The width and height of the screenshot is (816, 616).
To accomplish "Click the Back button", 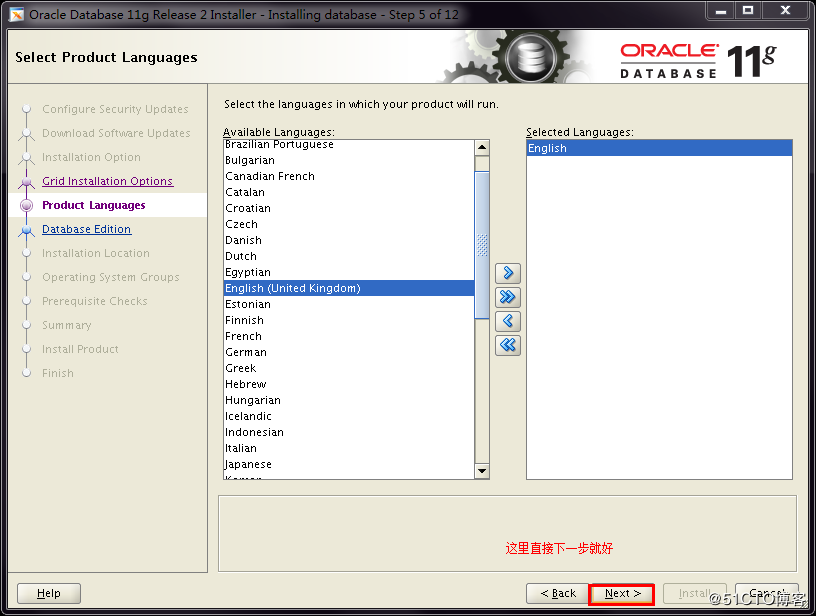I will tap(557, 593).
